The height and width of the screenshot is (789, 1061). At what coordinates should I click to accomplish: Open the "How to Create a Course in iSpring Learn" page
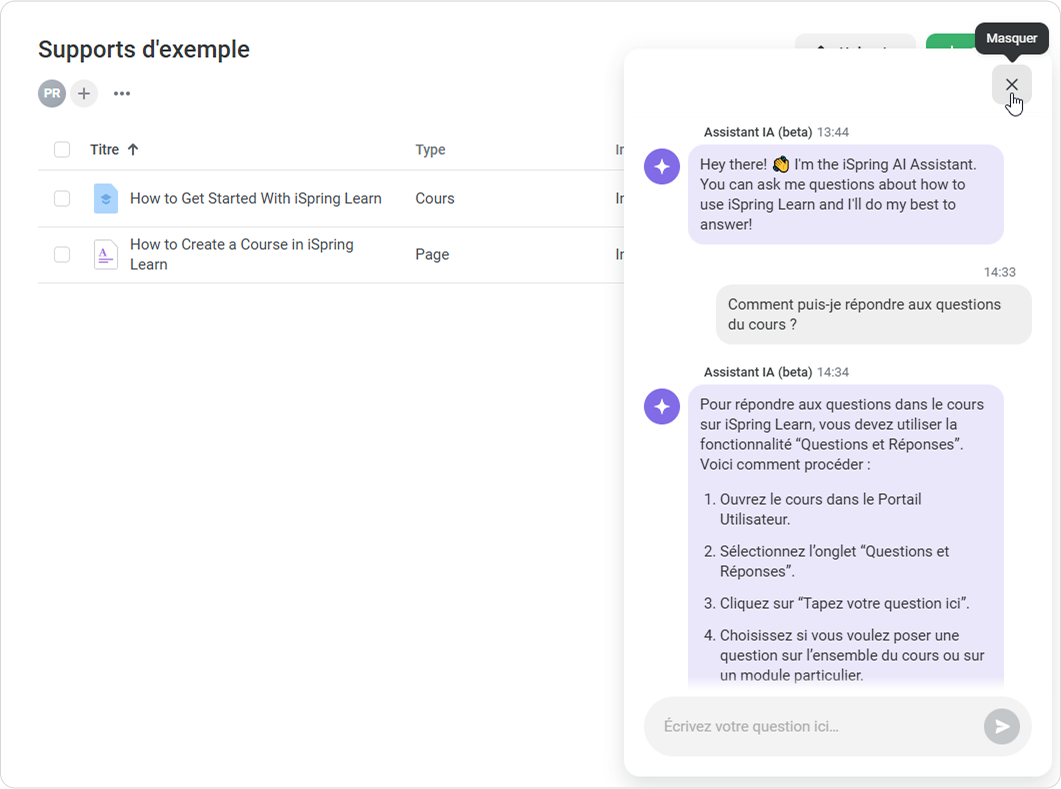pos(240,254)
